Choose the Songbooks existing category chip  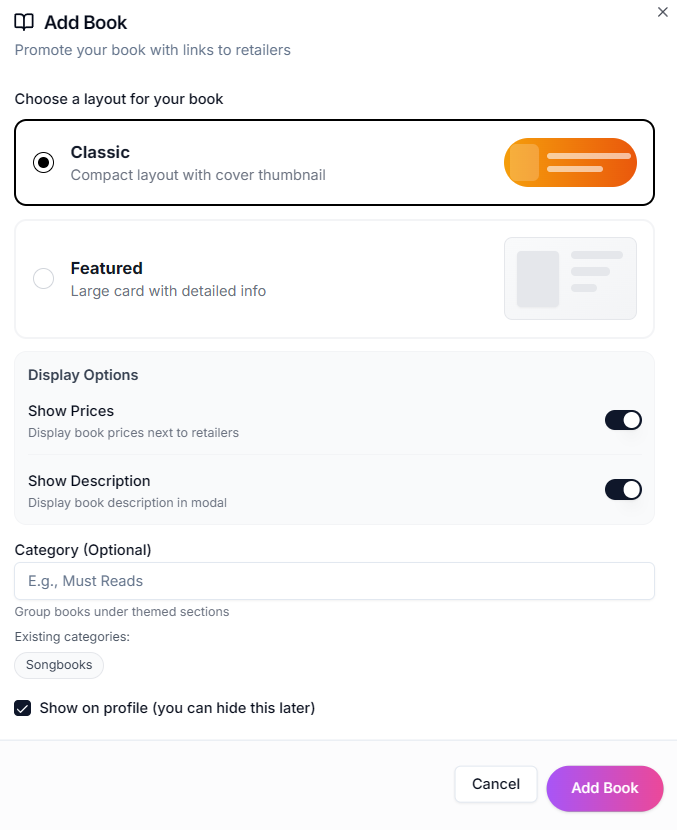pos(59,665)
